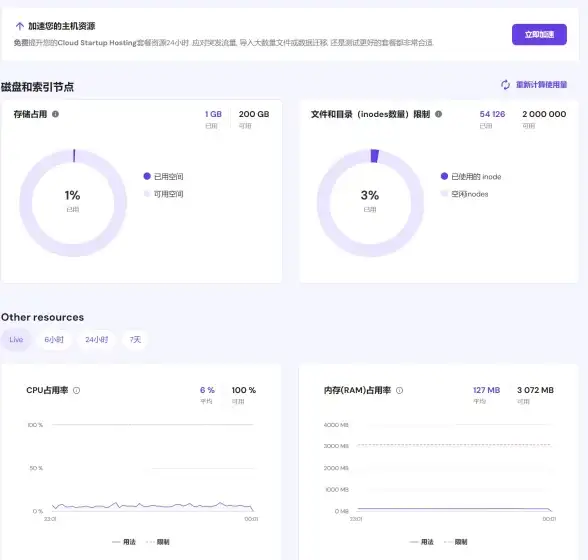The width and height of the screenshot is (588, 560).
Task: Click the 54 126 used inodes value
Action: [492, 114]
